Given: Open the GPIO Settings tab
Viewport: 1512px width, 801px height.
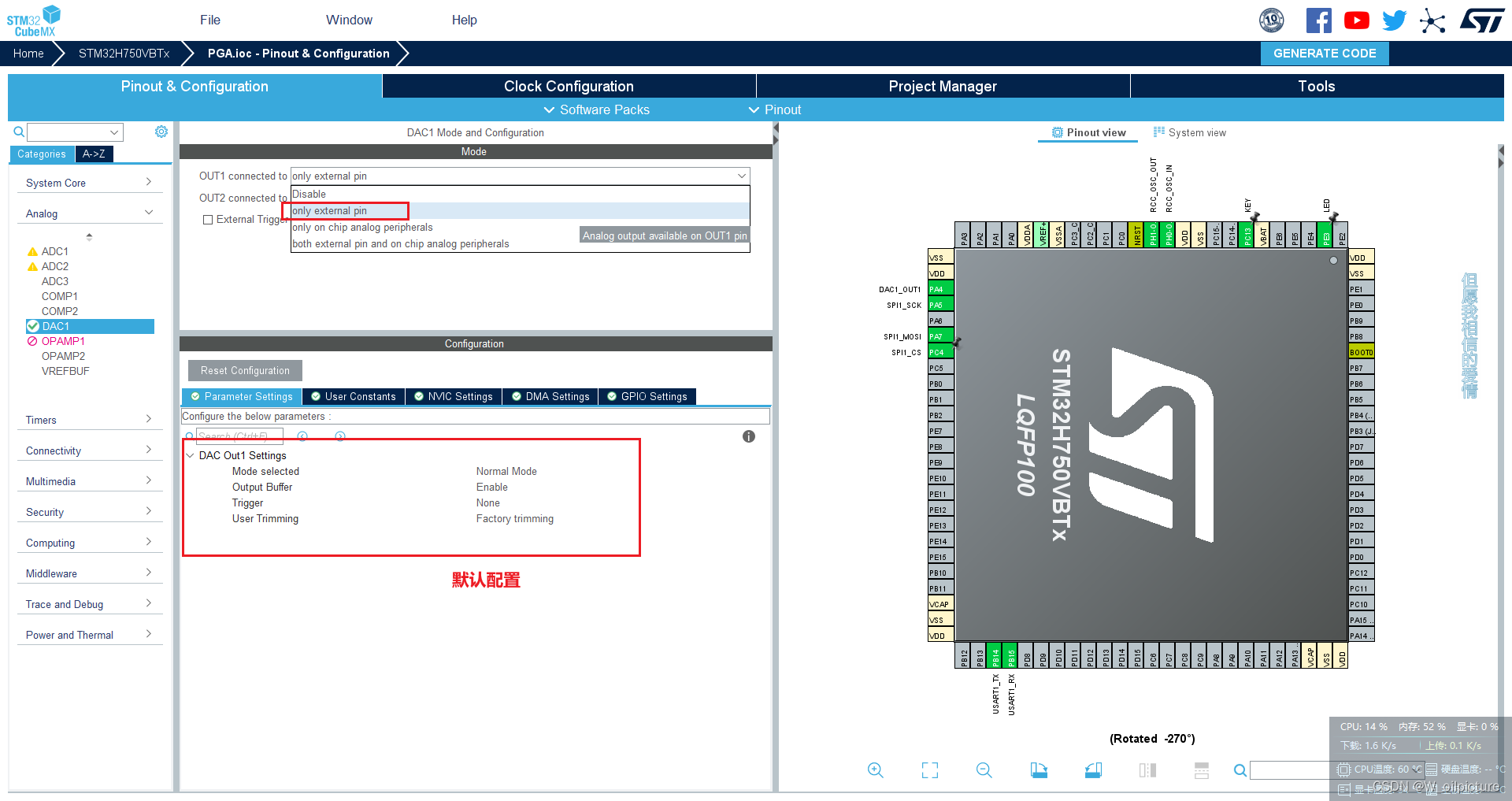Looking at the screenshot, I should click(647, 396).
